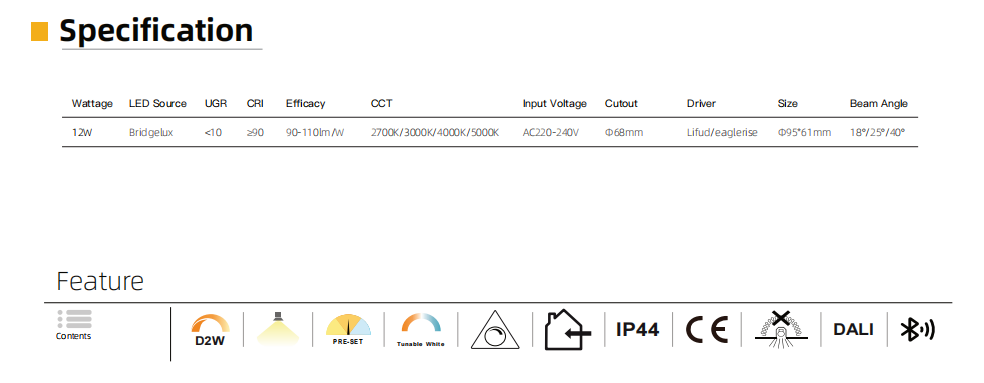
Task: Click the D2W dim-to-warm icon
Action: coord(210,330)
